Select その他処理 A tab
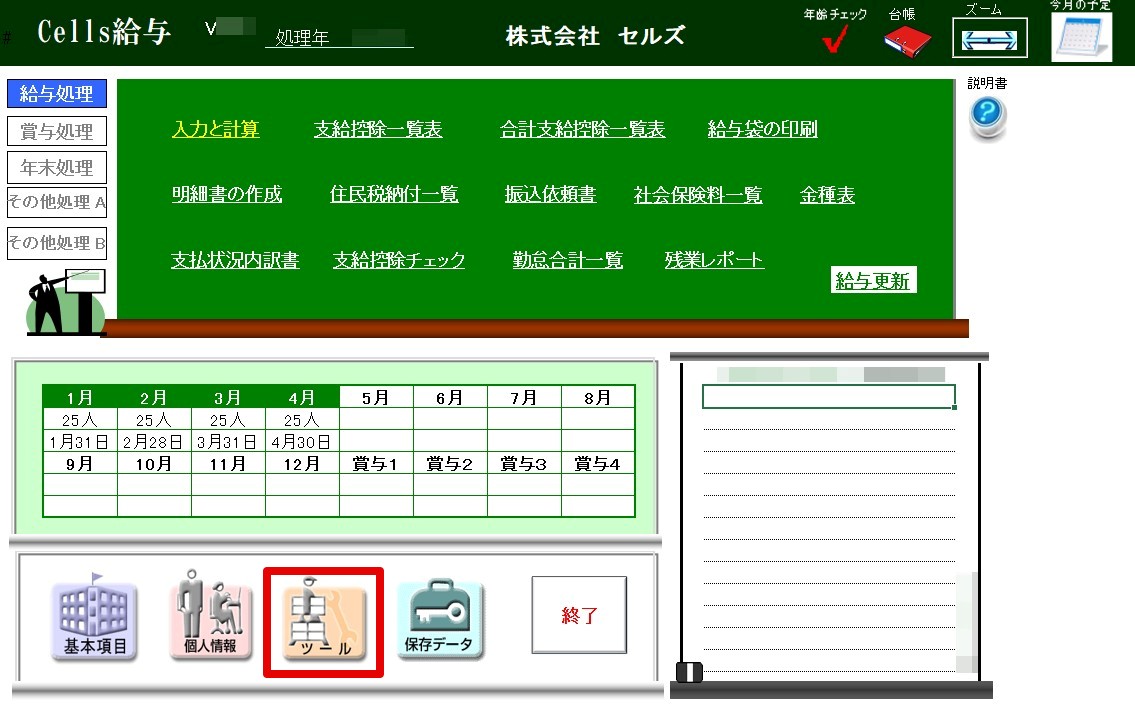 click(x=57, y=202)
